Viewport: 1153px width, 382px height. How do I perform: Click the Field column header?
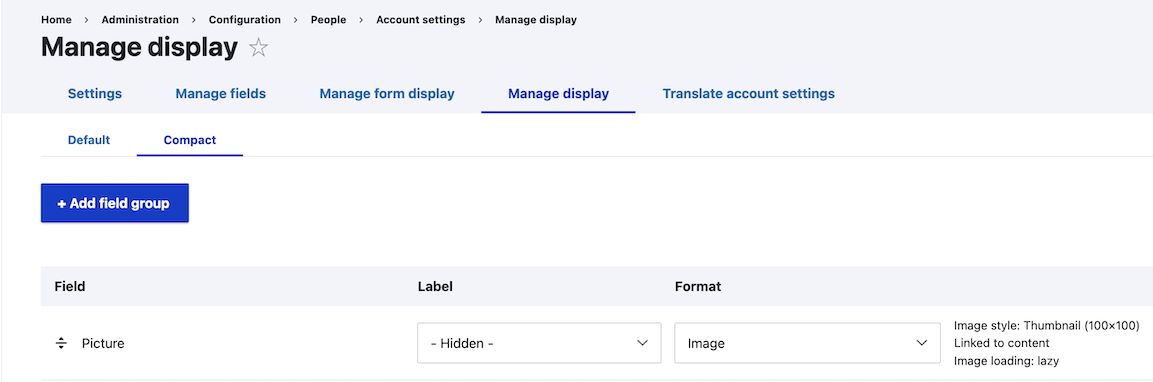[x=70, y=286]
